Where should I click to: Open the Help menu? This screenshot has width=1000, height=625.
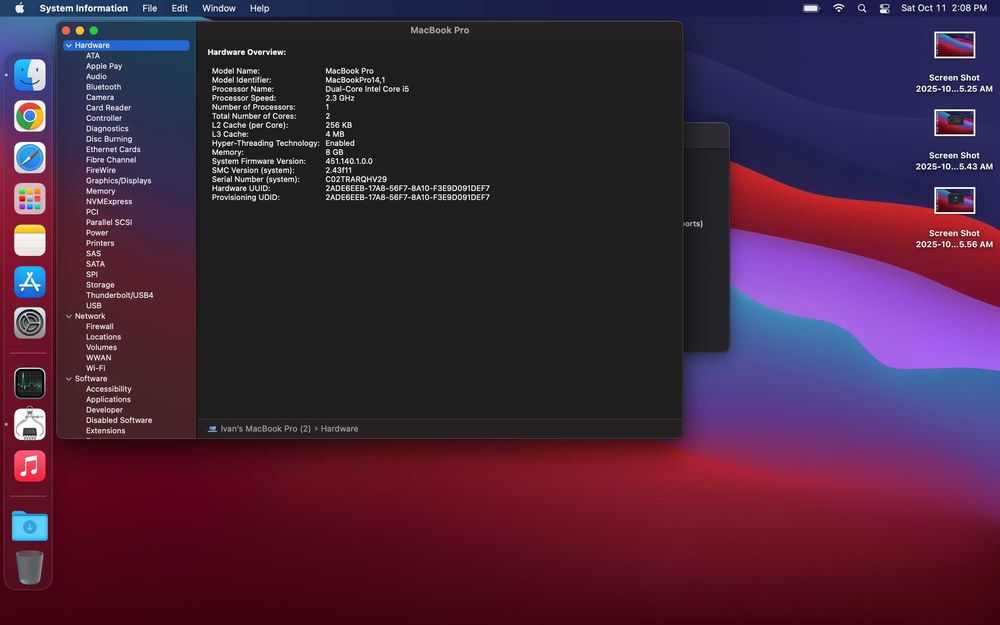(x=260, y=8)
